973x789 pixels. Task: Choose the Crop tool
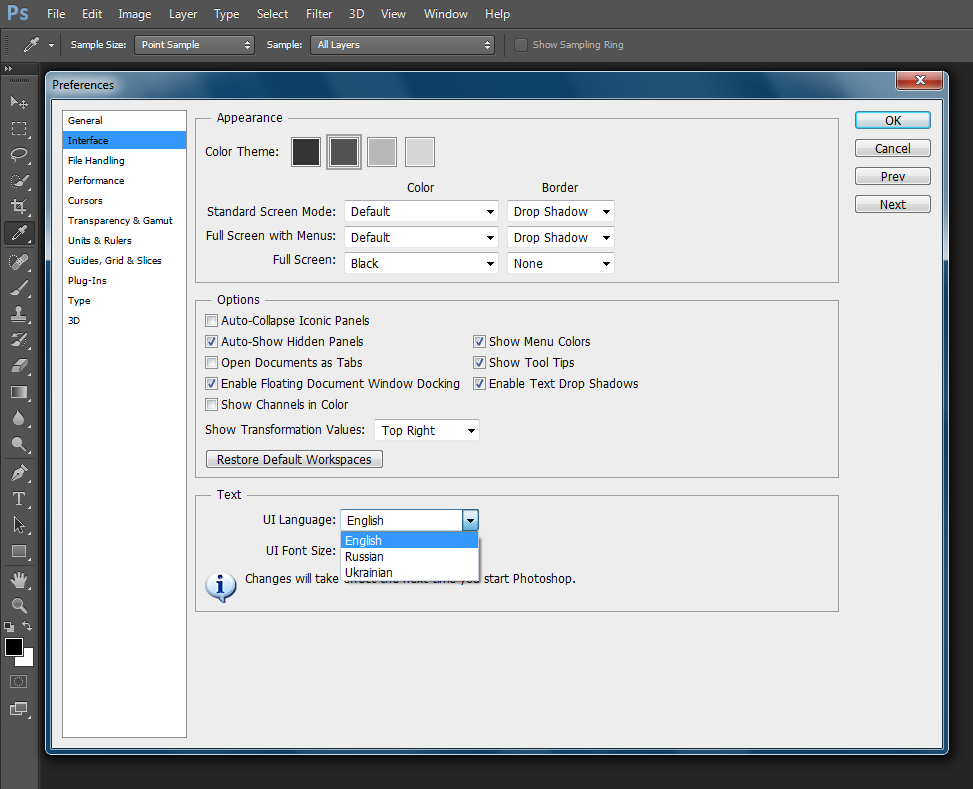point(19,206)
